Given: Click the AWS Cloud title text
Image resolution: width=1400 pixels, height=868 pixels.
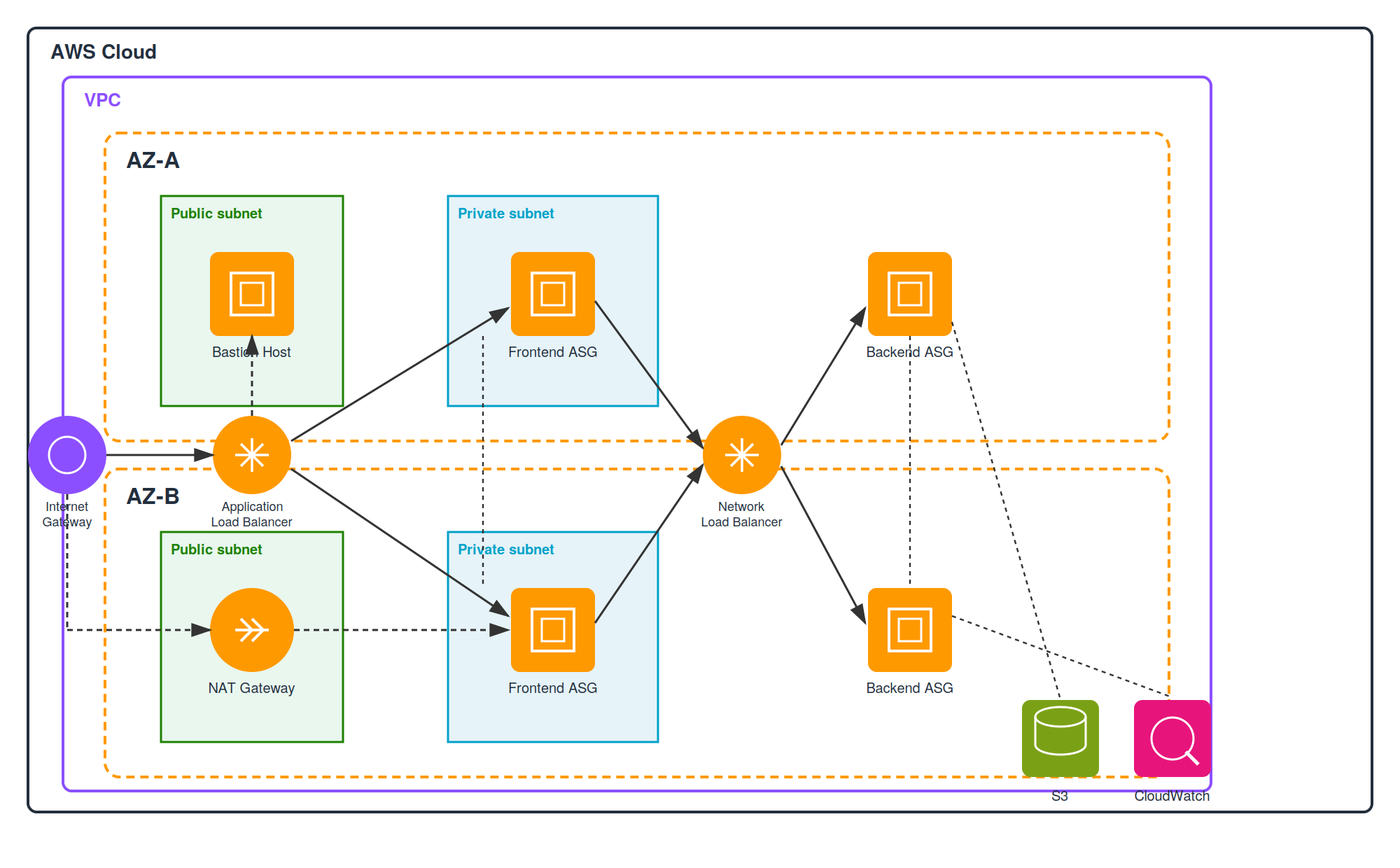Looking at the screenshot, I should 104,52.
